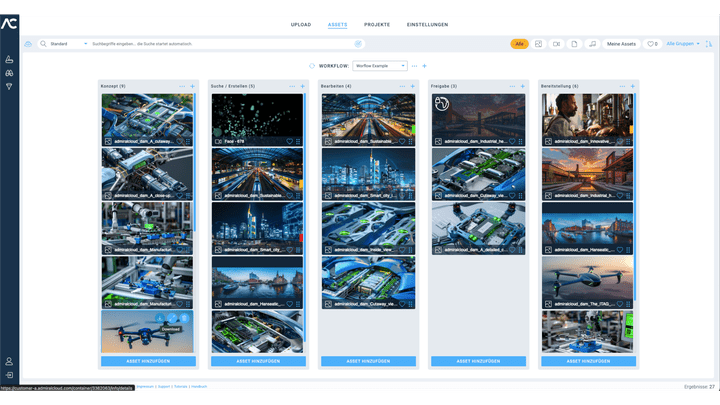Delete the drone asset with trash icon
720x405 pixels.
click(184, 318)
